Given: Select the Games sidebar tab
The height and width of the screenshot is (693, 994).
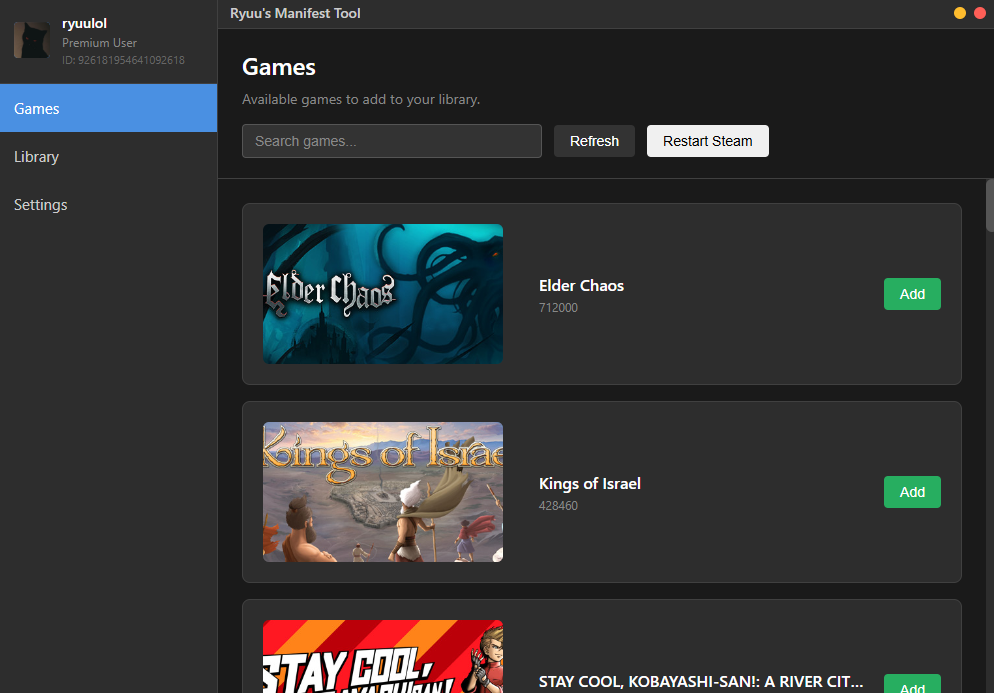Looking at the screenshot, I should pyautogui.click(x=108, y=108).
